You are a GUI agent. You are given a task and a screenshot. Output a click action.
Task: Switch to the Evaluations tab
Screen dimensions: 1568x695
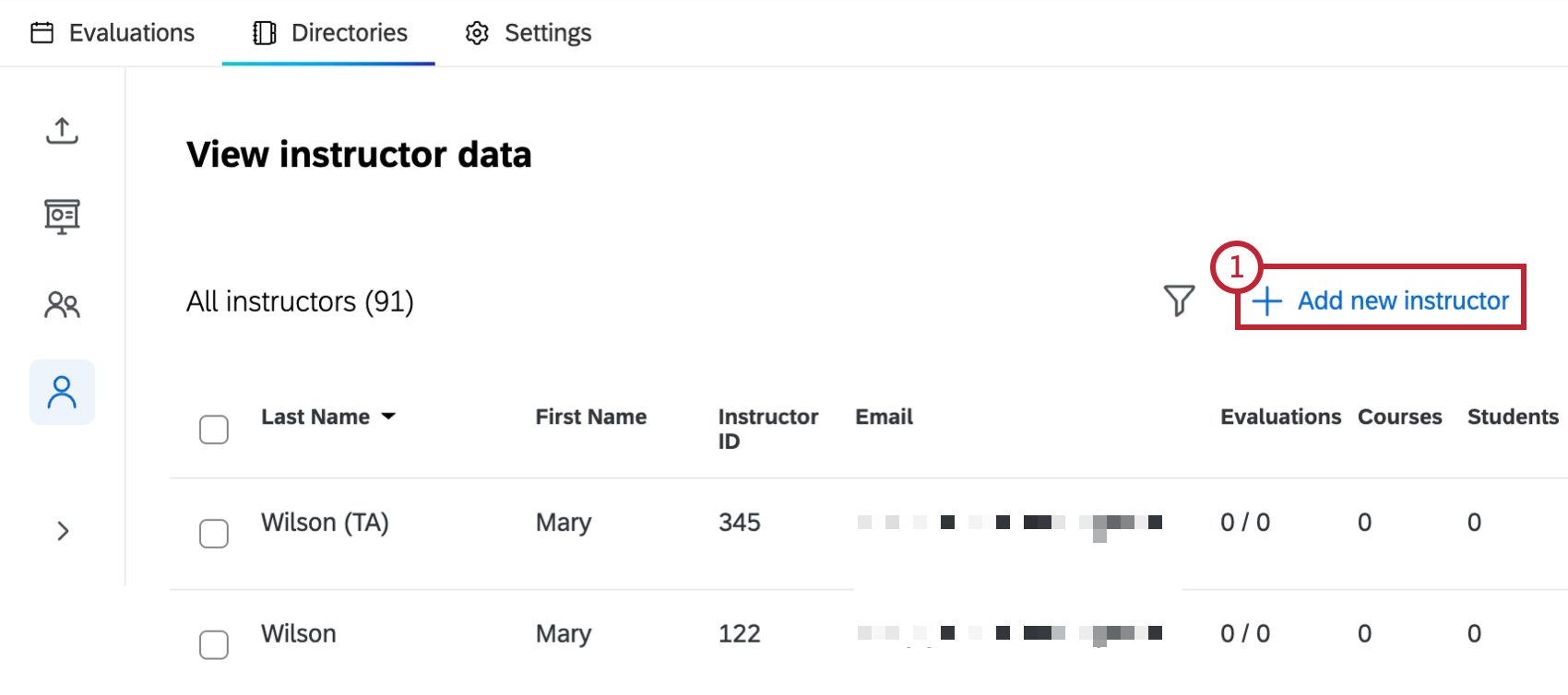click(131, 31)
